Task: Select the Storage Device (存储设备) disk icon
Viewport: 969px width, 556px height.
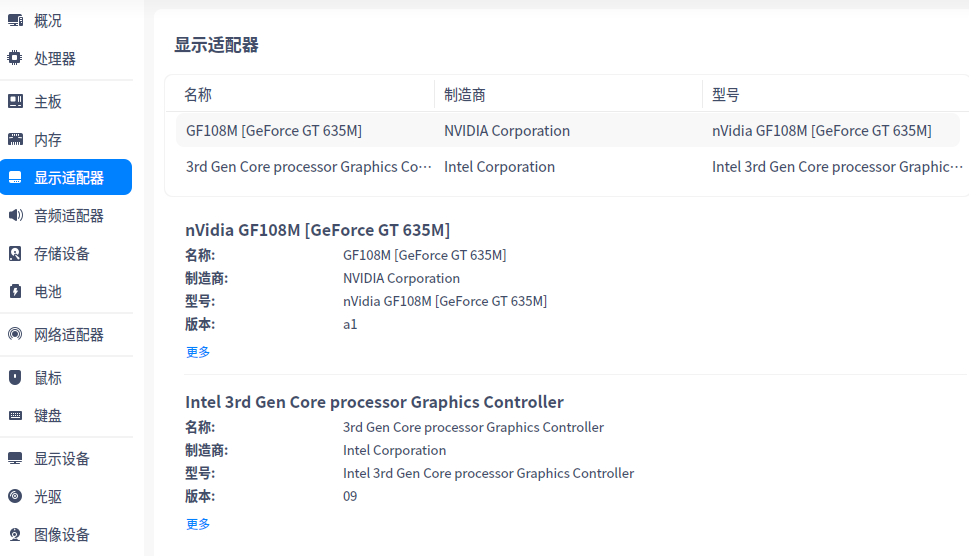Action: (x=15, y=254)
